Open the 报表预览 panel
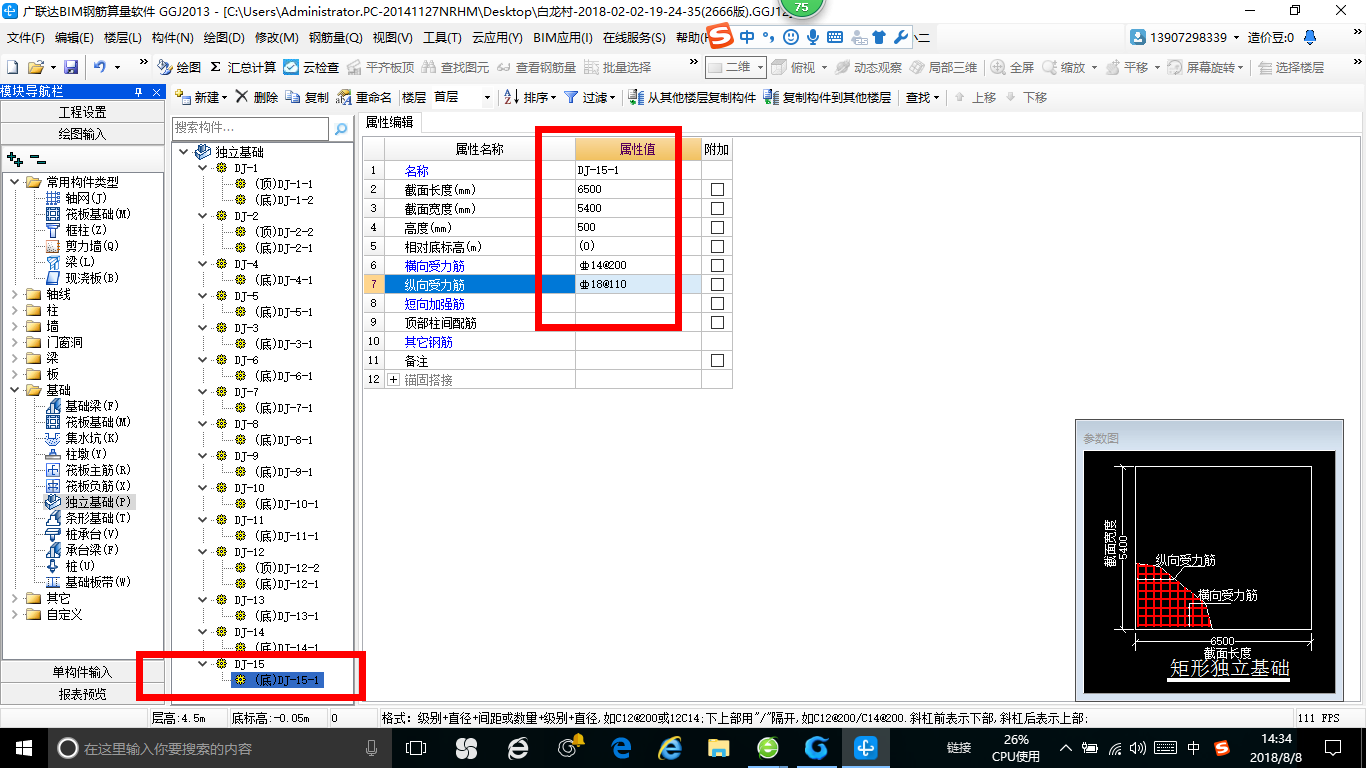Screen dimensions: 1366x768 click(x=82, y=694)
